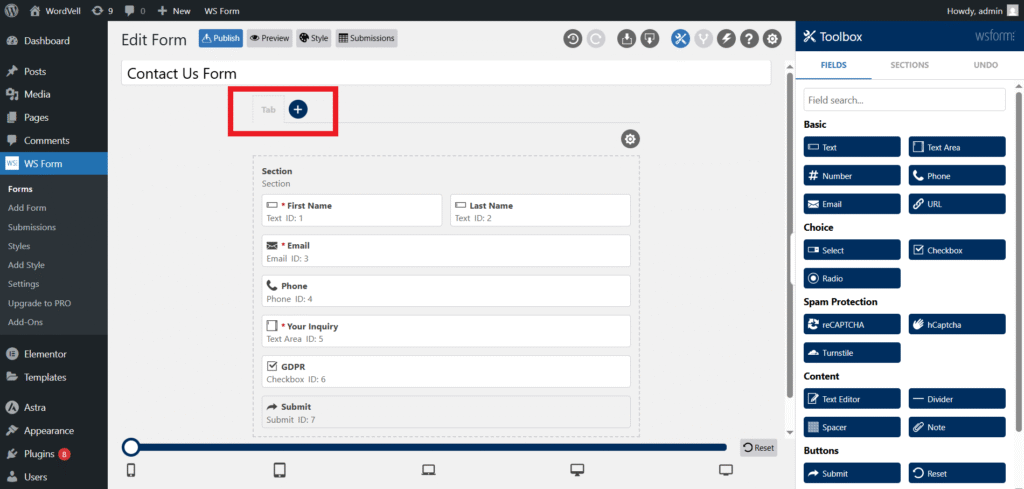This screenshot has width=1024, height=489.
Task: Click the Publish button
Action: [221, 38]
